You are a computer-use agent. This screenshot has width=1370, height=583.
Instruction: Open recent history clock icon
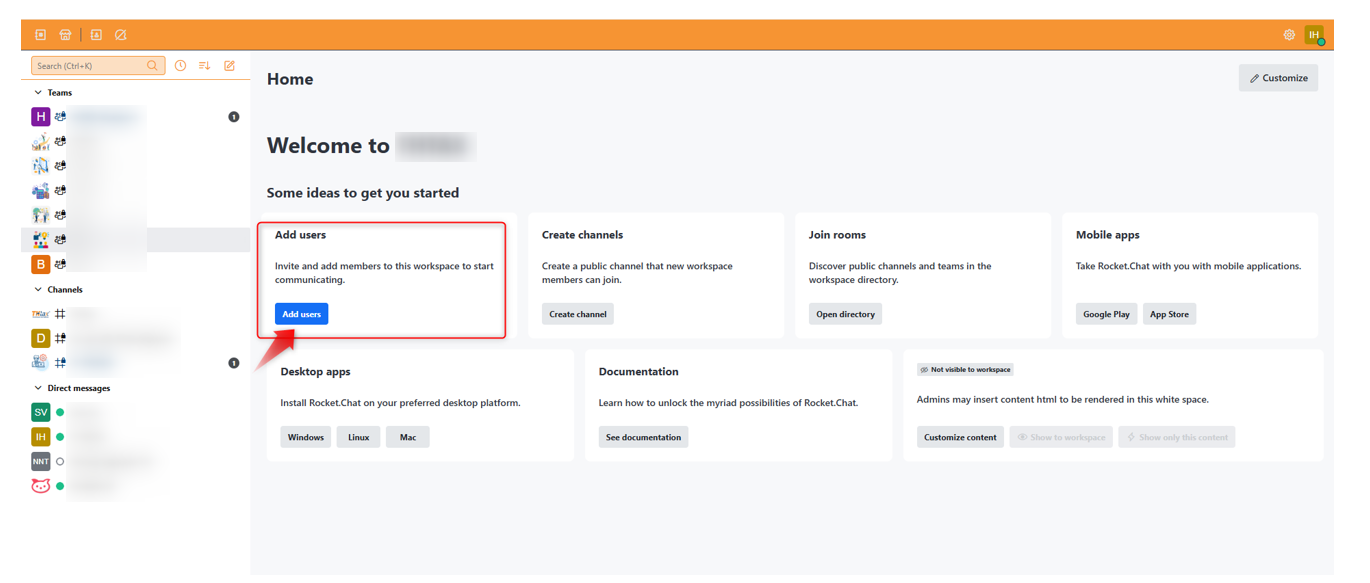(180, 66)
